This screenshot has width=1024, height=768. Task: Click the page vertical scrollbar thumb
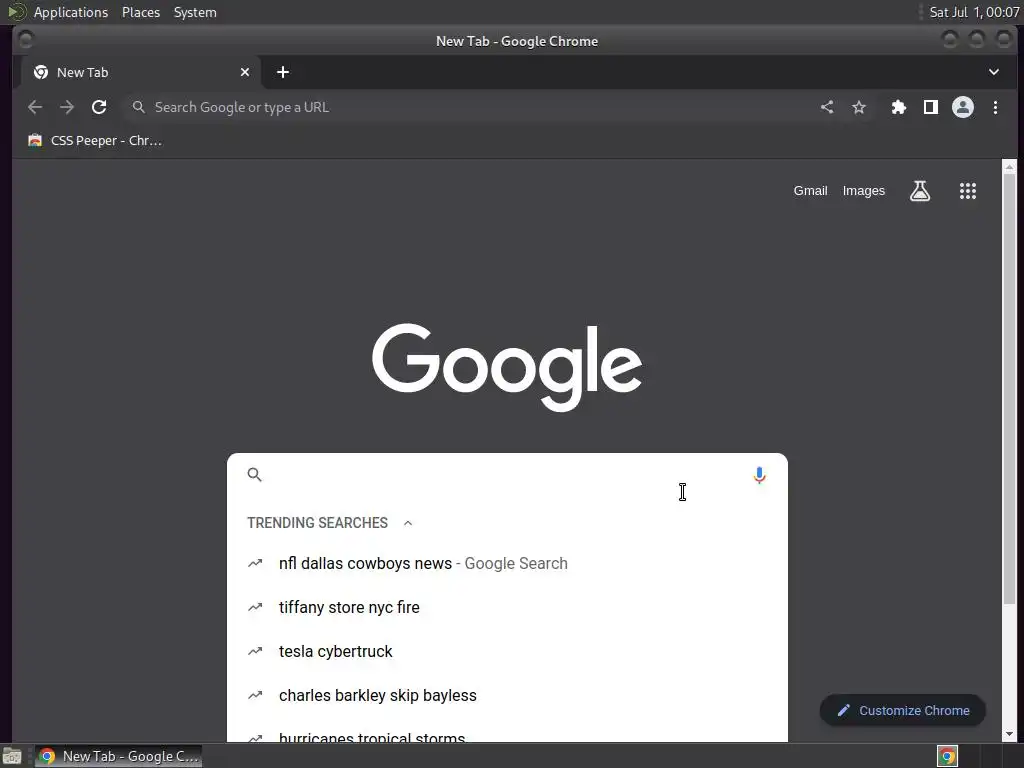coord(1010,389)
